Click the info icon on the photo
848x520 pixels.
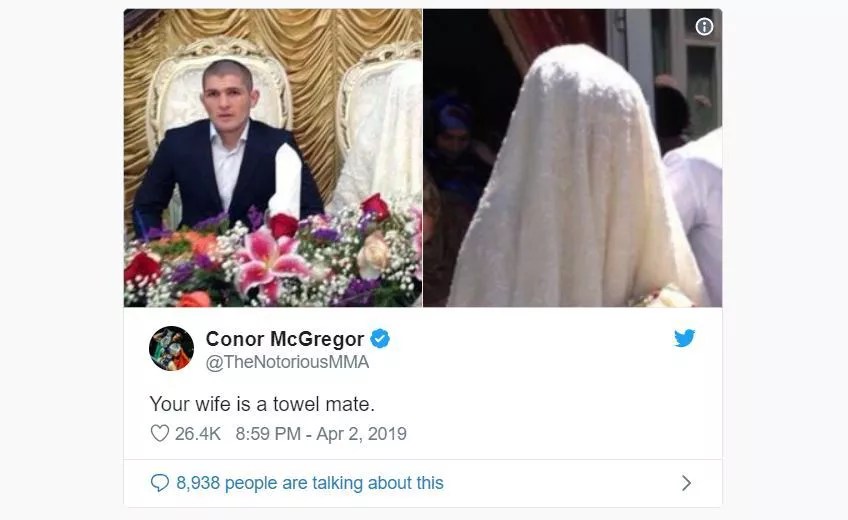coord(704,26)
